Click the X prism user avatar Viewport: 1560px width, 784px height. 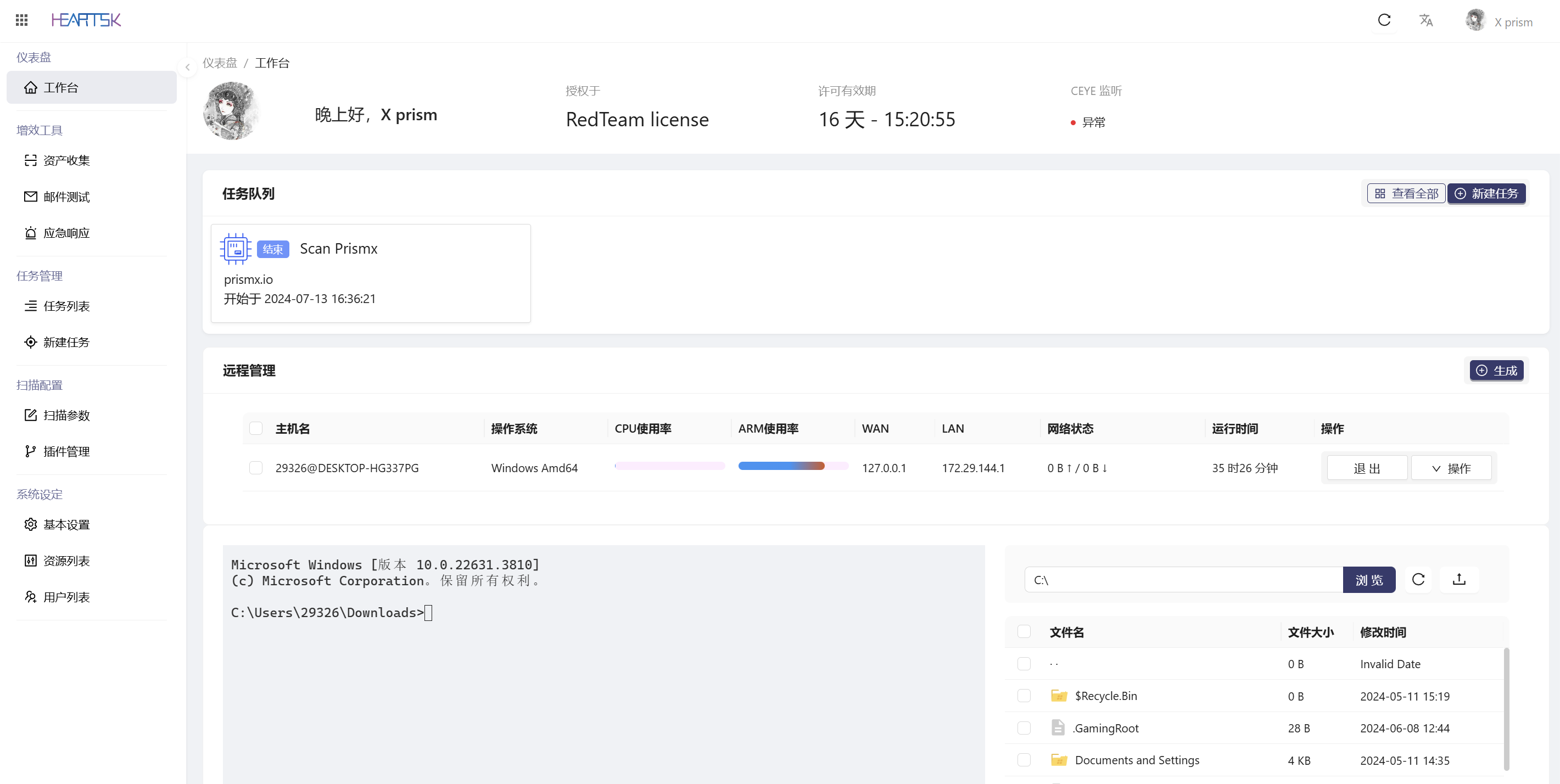pyautogui.click(x=1475, y=20)
